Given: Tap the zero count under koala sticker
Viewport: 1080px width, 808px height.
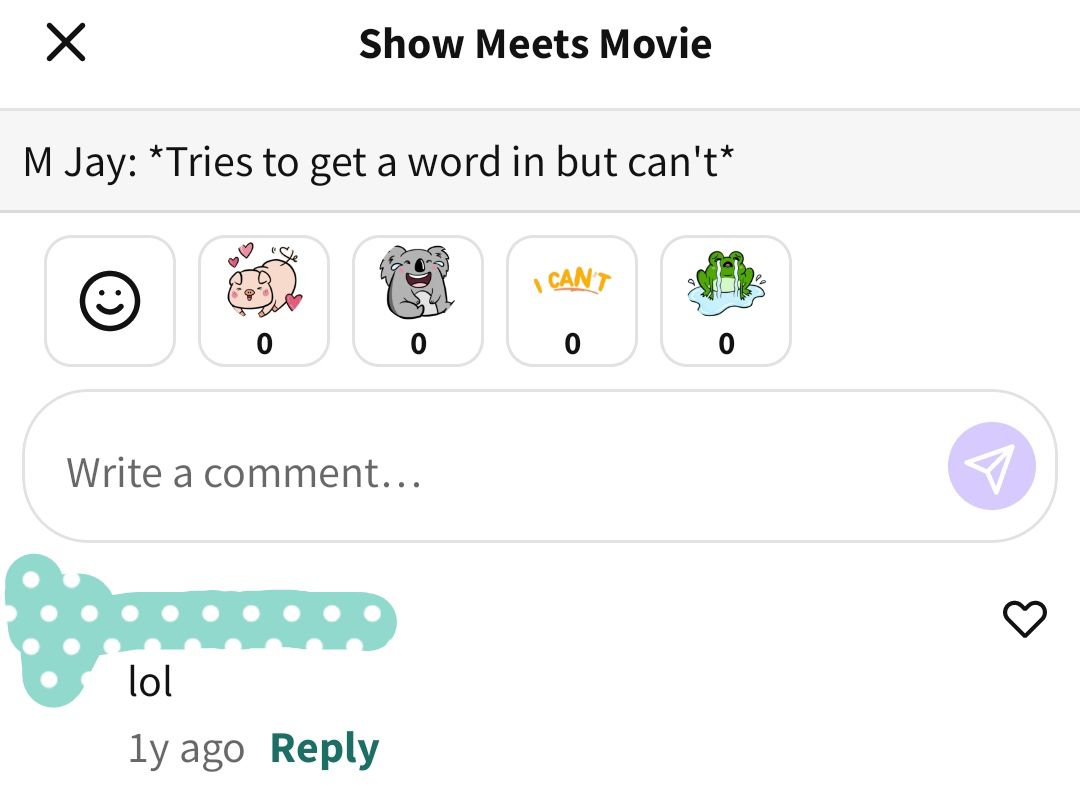Looking at the screenshot, I should [x=418, y=343].
